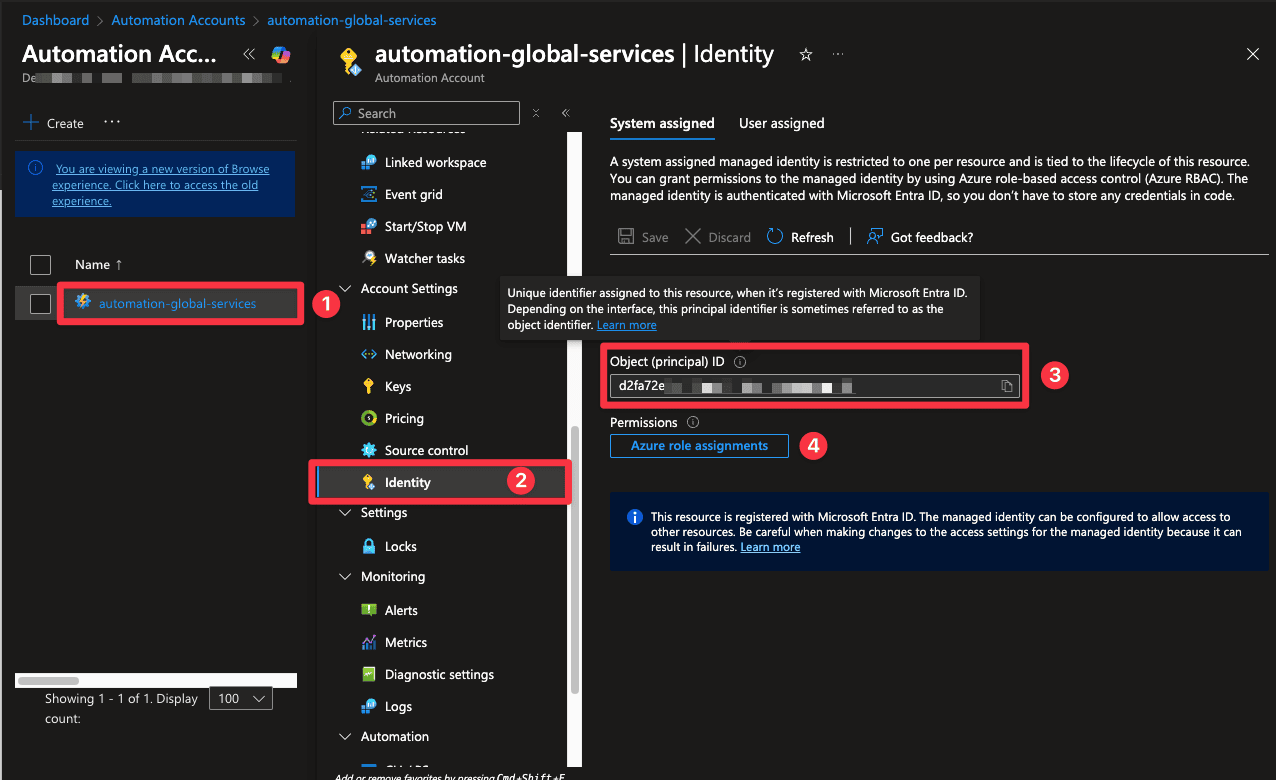Screen dimensions: 1276x780
Task: Collapse the Settings section
Action: (x=345, y=513)
